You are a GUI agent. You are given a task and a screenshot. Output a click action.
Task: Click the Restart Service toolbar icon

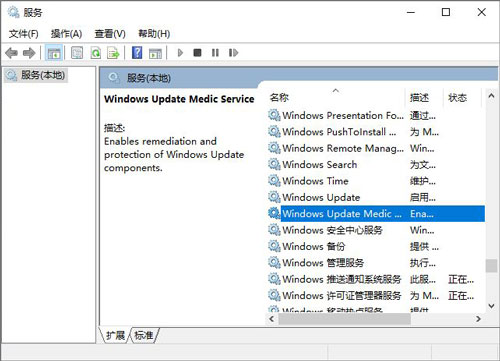click(233, 53)
